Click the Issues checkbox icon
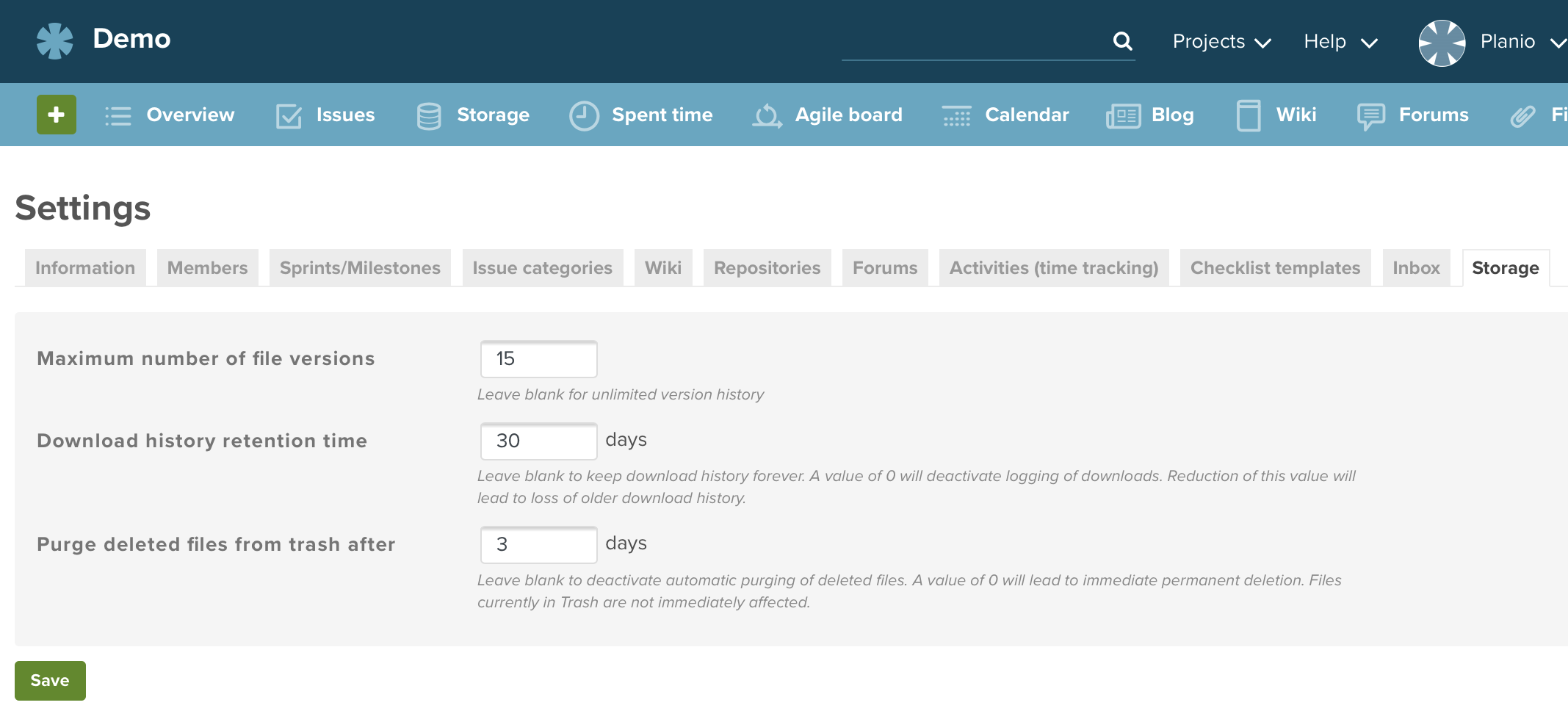 289,115
